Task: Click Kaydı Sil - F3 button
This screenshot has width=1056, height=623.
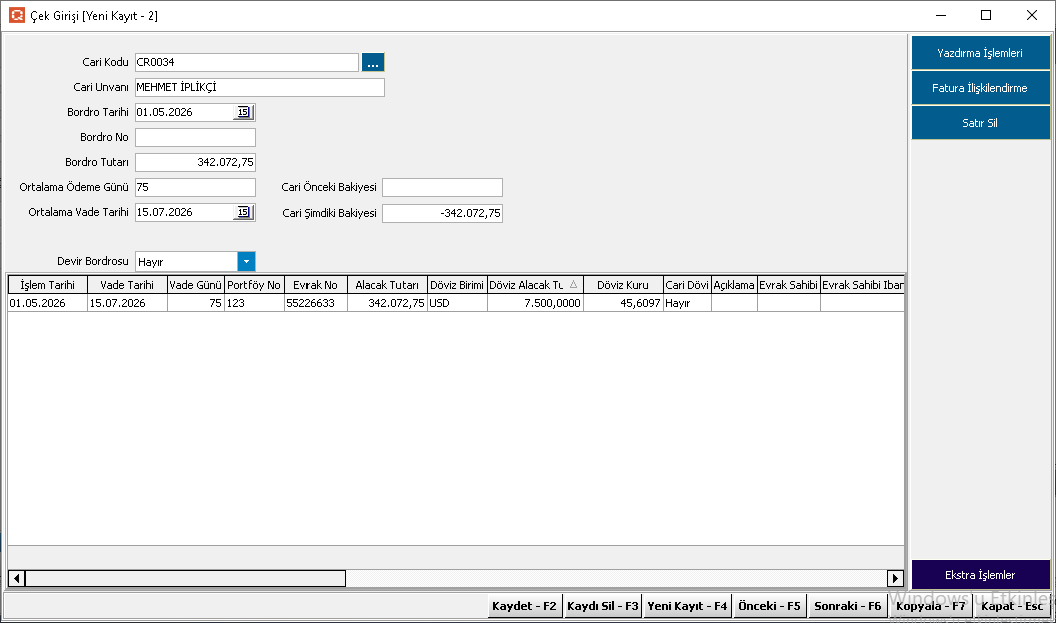Action: point(603,606)
